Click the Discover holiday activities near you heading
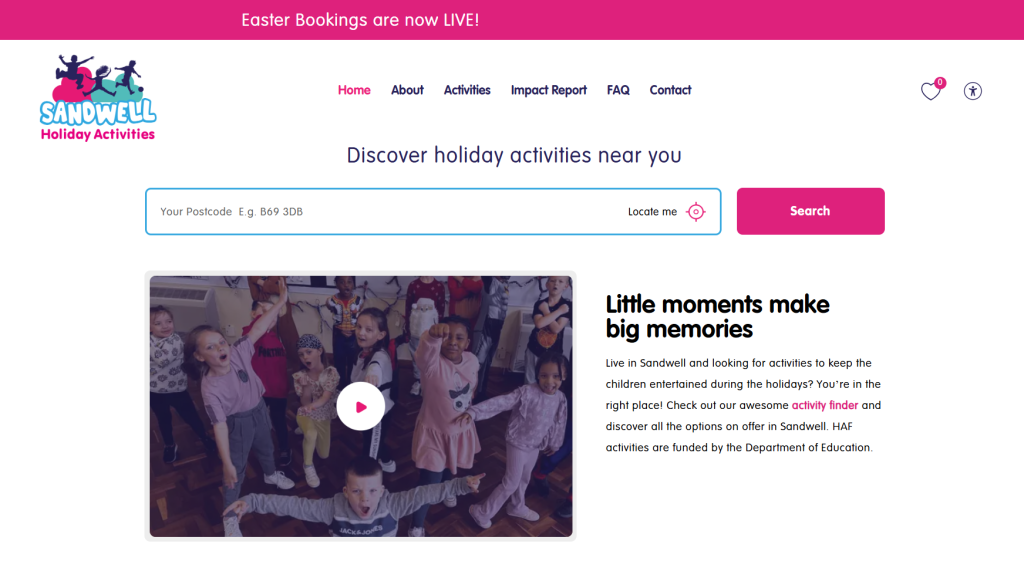 (x=514, y=155)
